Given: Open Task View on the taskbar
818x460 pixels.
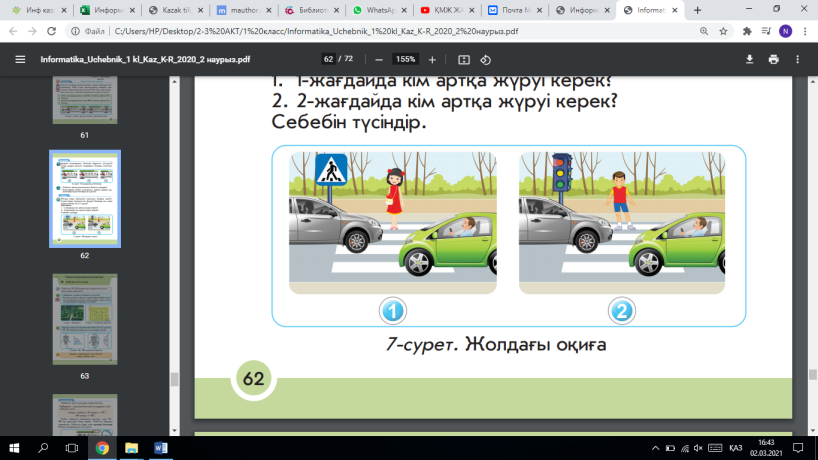Looking at the screenshot, I should (x=72, y=448).
